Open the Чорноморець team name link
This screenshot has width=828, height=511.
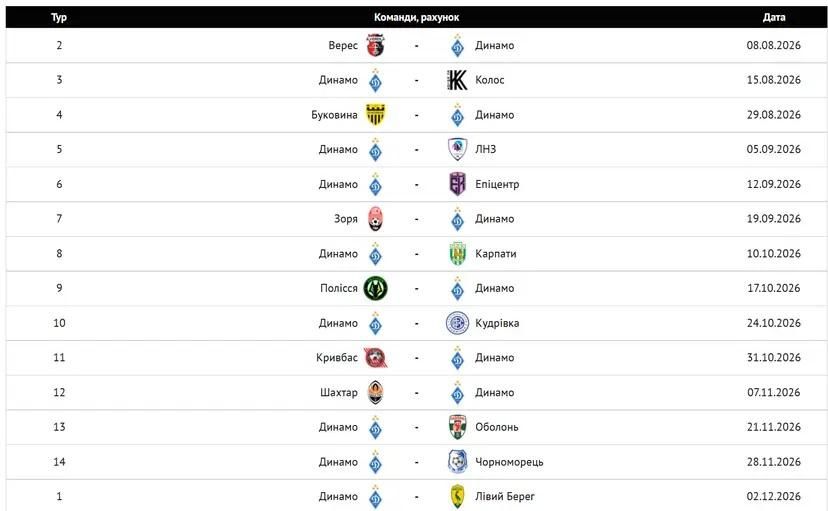point(509,462)
